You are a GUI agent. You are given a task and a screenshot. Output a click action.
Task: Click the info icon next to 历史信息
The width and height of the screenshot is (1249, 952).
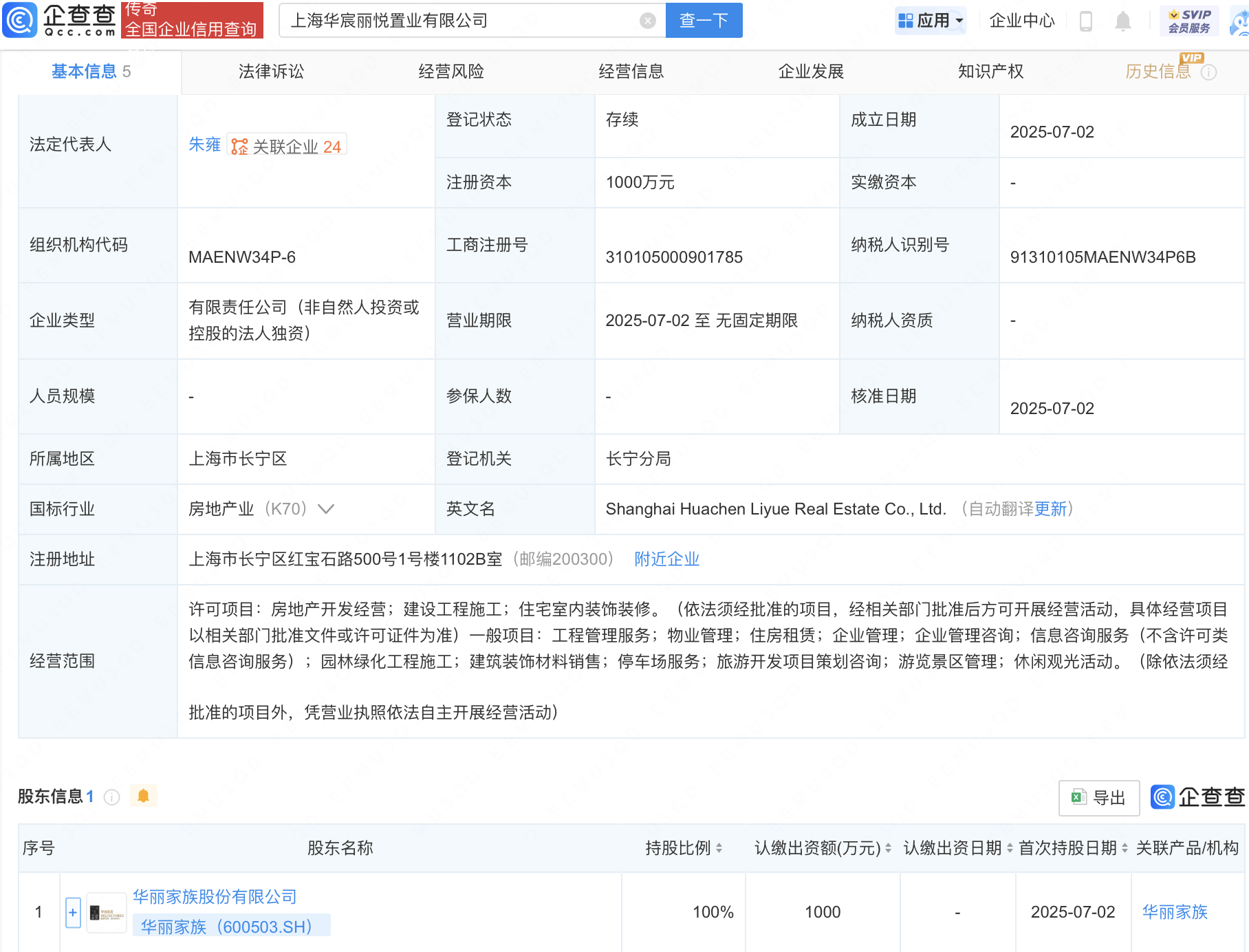click(x=1209, y=72)
